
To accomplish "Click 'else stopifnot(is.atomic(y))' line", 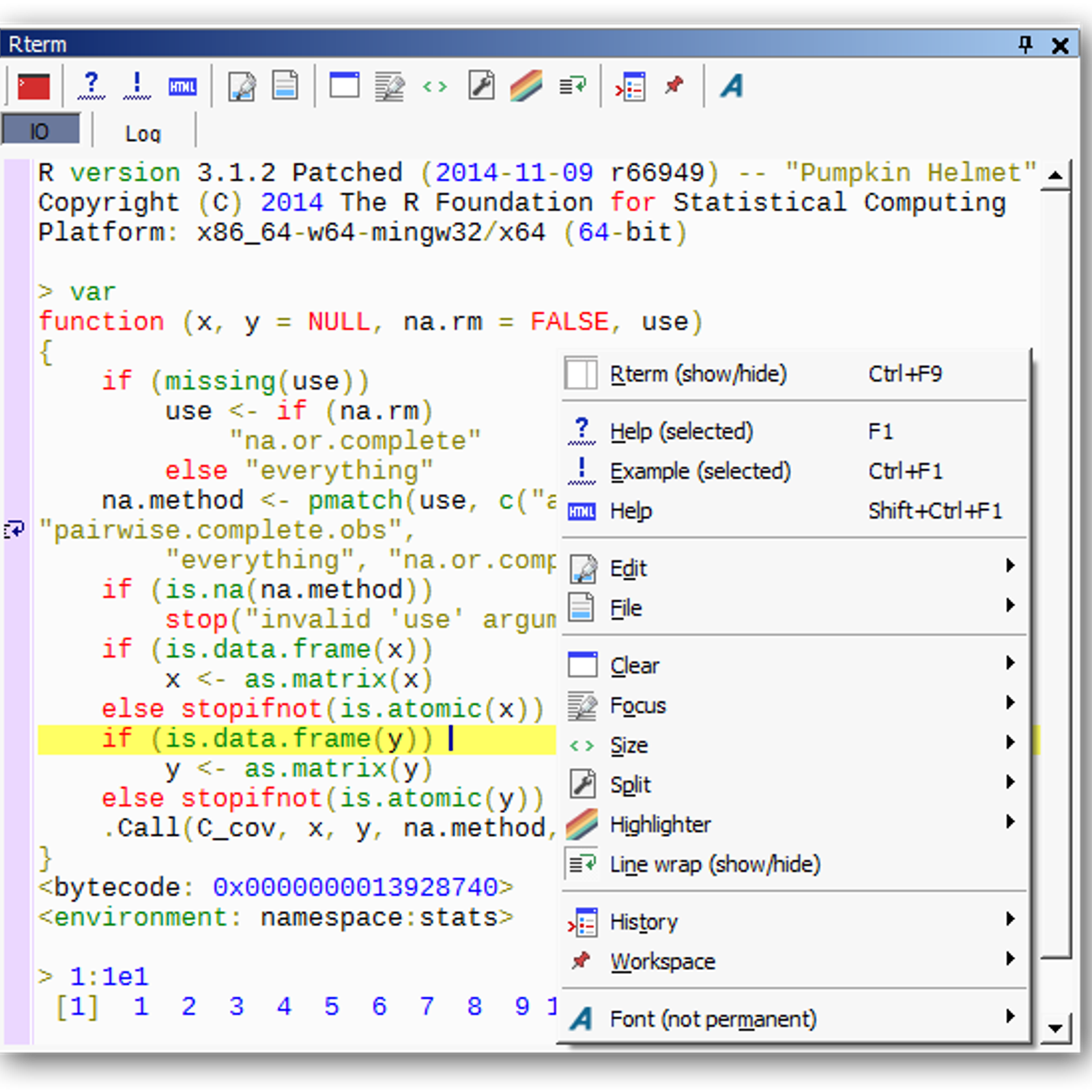I will (x=323, y=799).
